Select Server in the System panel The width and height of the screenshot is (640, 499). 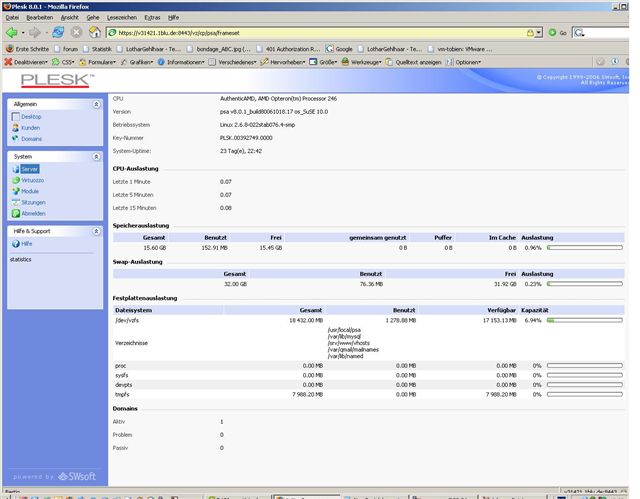pos(30,169)
